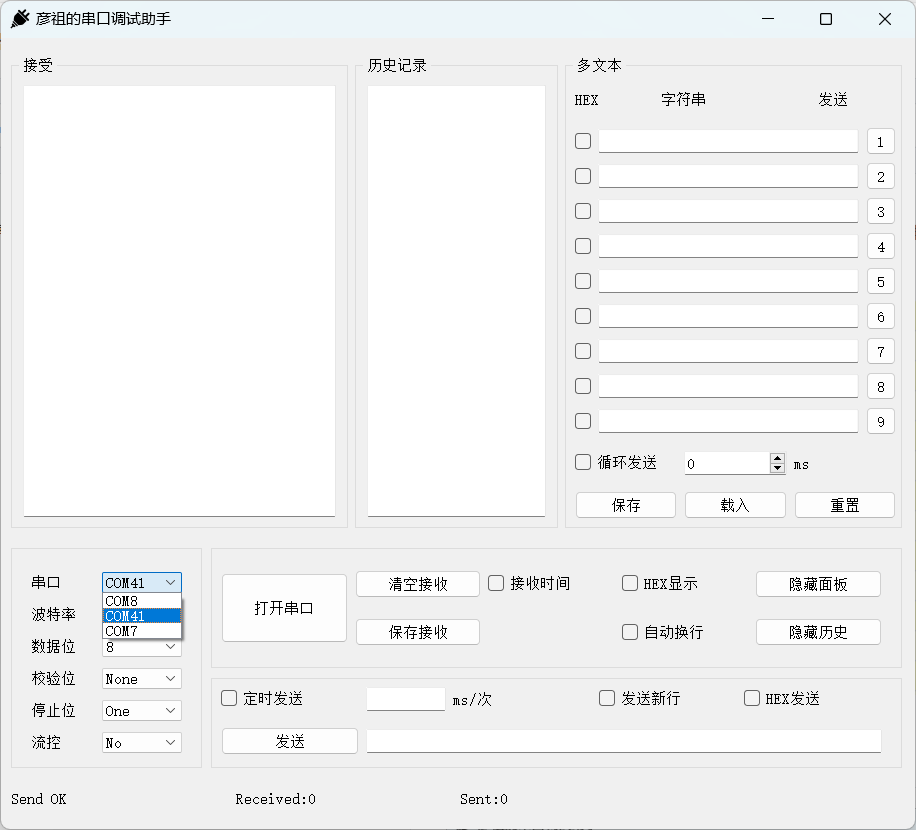The image size is (916, 830).
Task: Click the 保存 save button
Action: [x=626, y=505]
